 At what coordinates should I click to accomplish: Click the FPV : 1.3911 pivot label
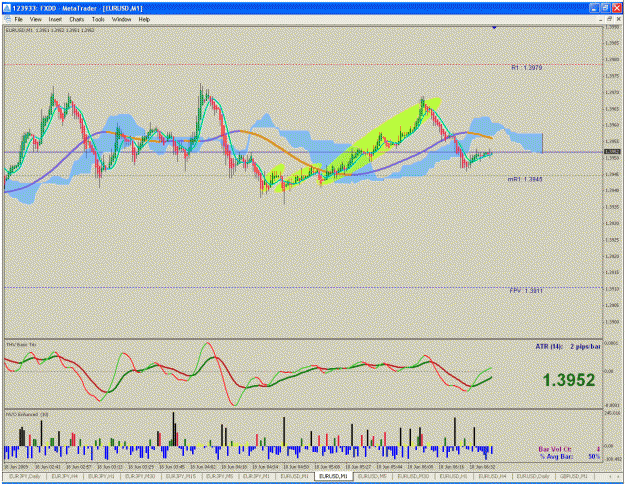(526, 291)
